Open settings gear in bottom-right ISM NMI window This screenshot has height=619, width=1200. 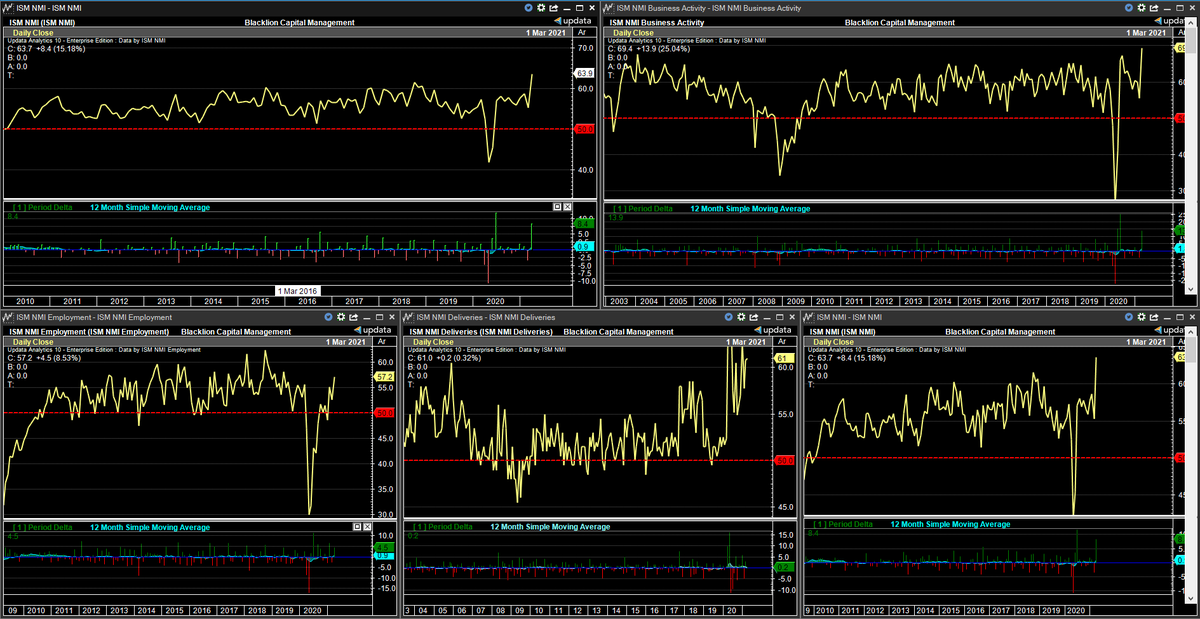[1141, 317]
